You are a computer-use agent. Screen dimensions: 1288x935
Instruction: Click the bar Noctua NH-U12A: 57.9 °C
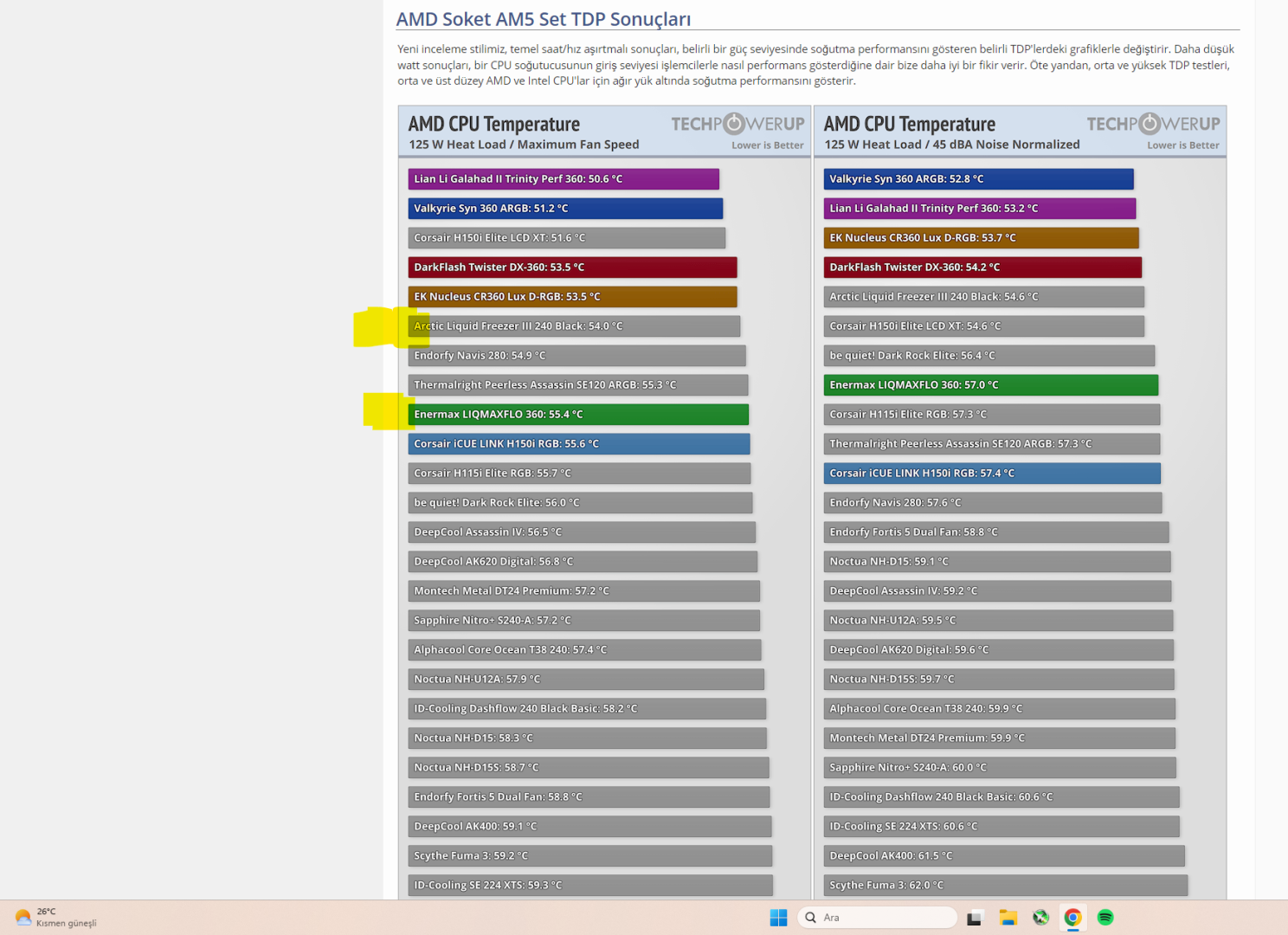[x=586, y=680]
